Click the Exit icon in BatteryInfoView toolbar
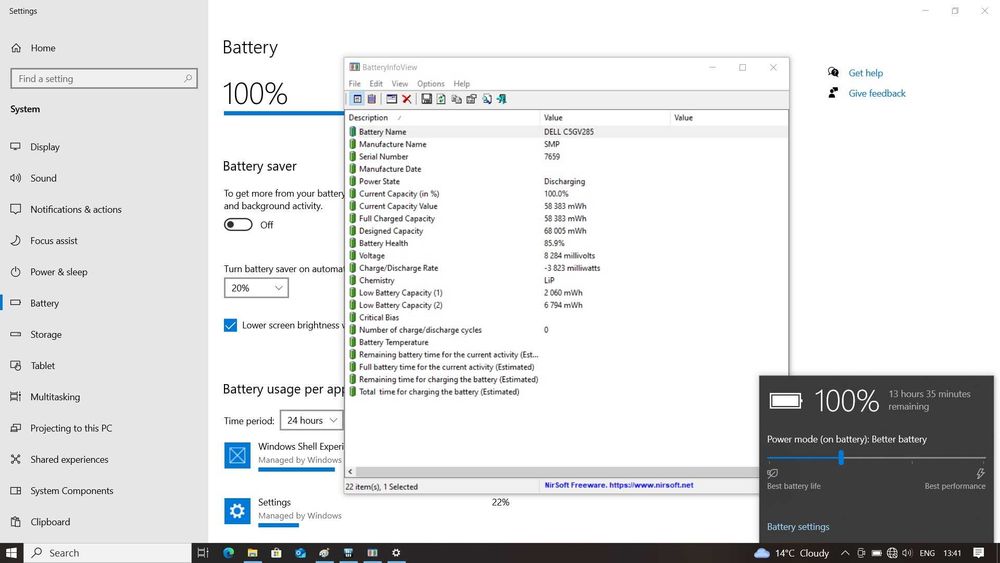 pyautogui.click(x=501, y=99)
